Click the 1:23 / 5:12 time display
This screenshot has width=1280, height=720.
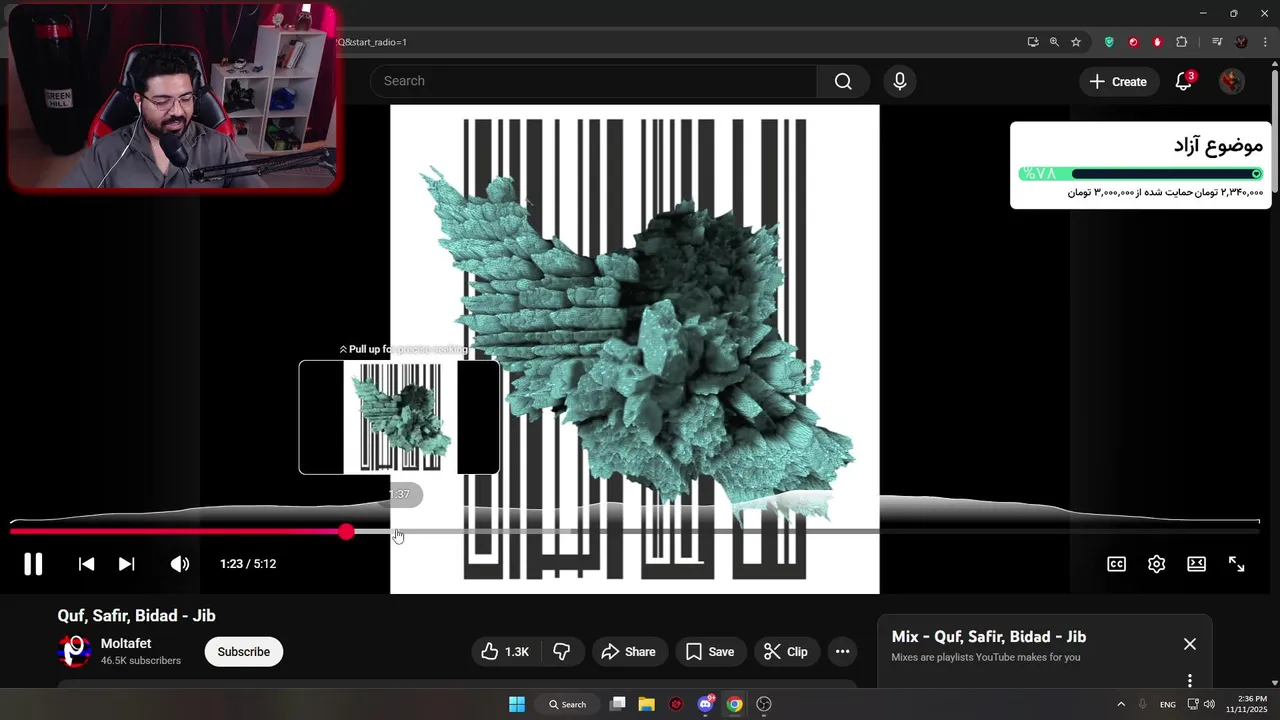[248, 564]
